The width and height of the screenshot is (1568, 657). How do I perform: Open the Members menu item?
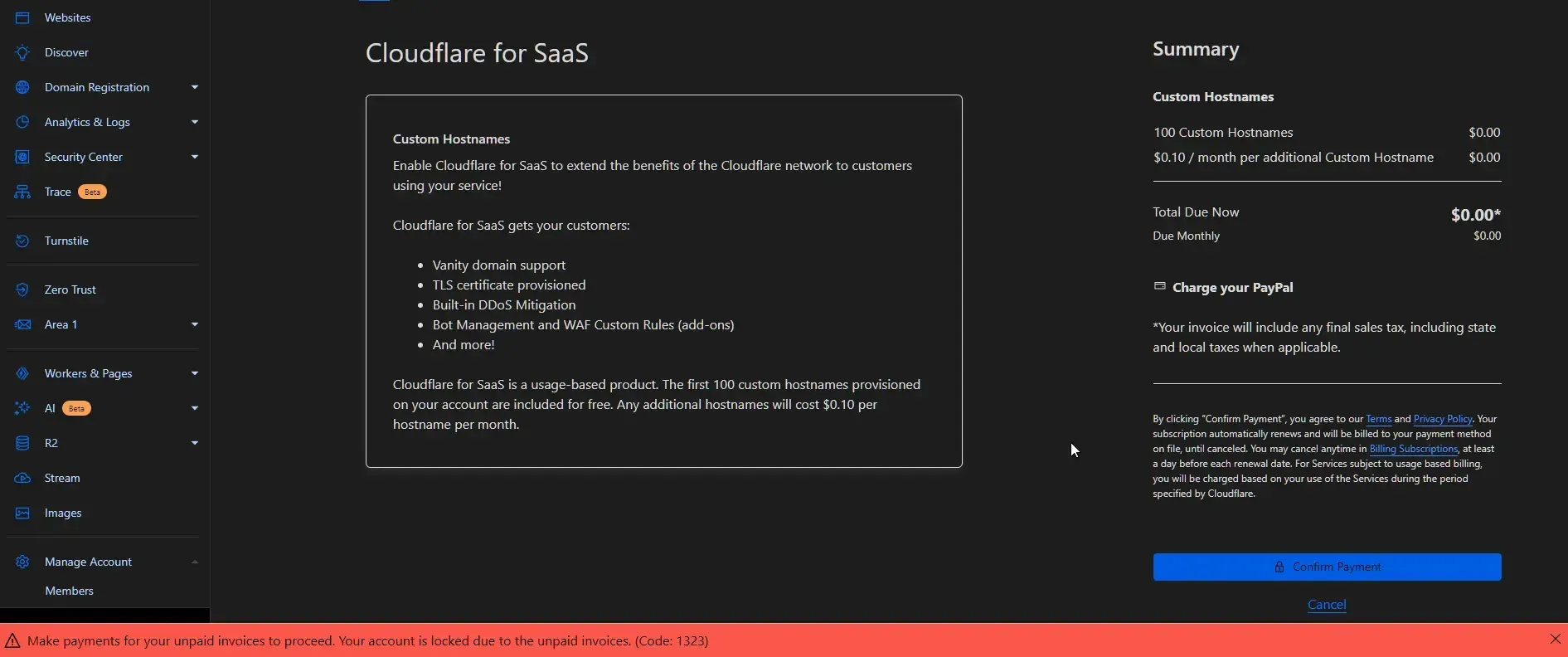tap(69, 591)
